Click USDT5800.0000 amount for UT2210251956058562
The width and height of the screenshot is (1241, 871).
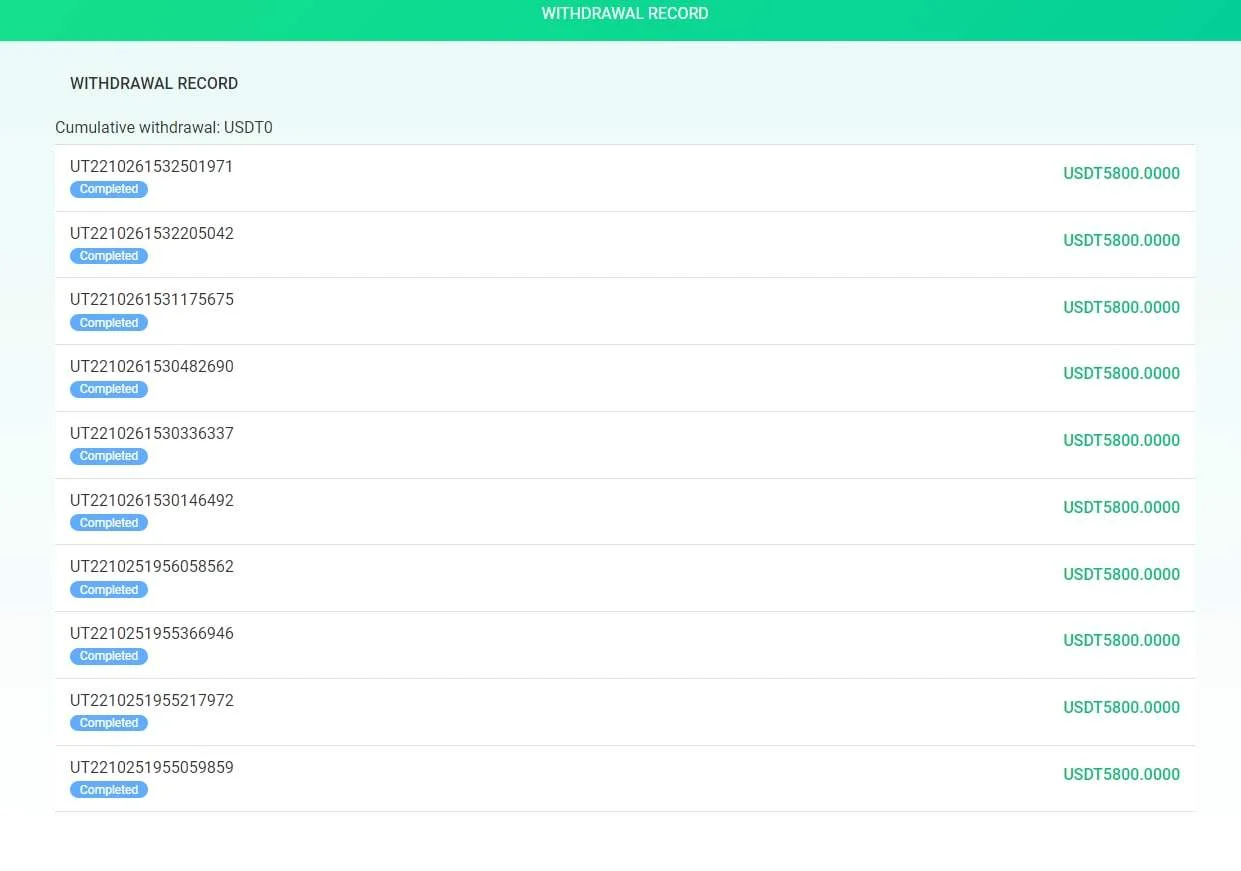coord(1121,575)
